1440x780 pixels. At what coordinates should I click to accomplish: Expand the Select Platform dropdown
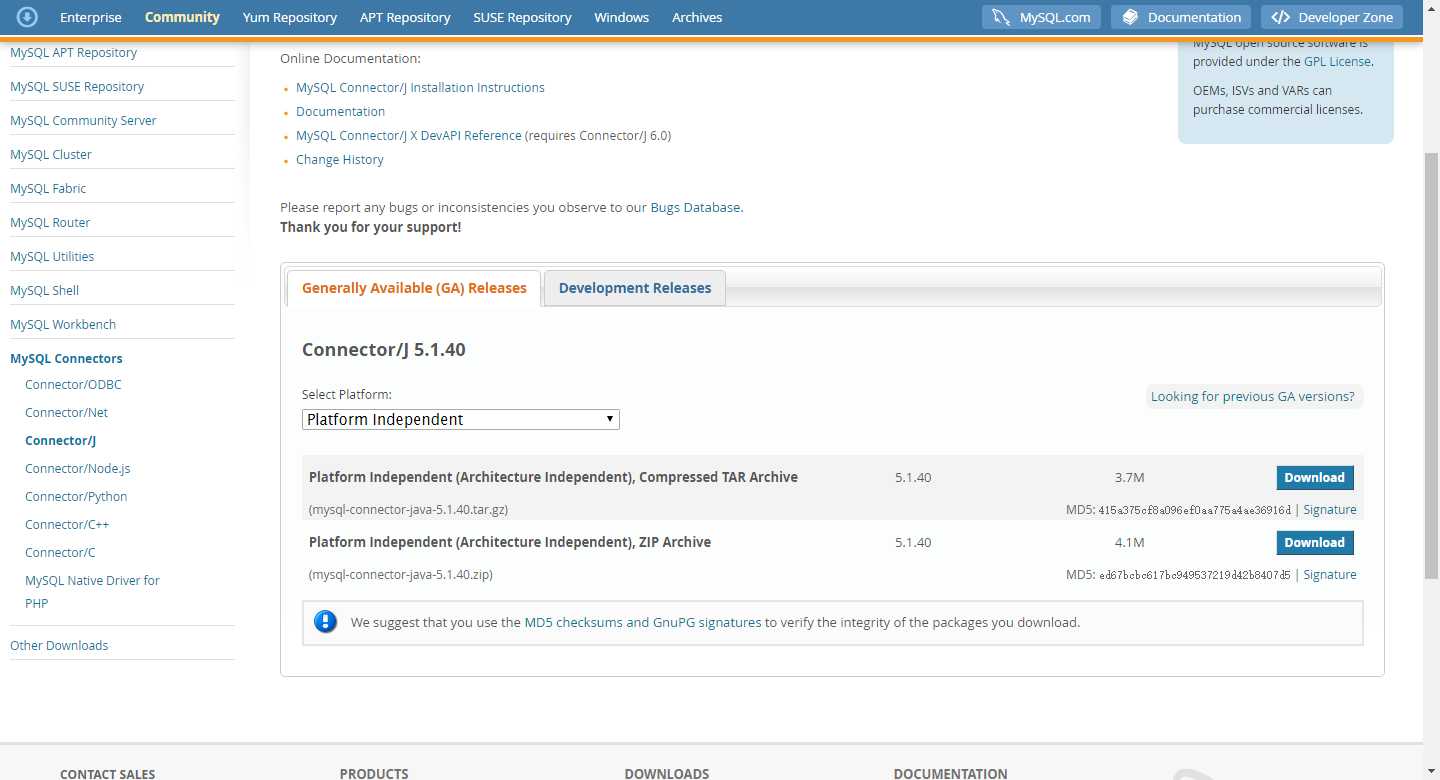point(461,419)
